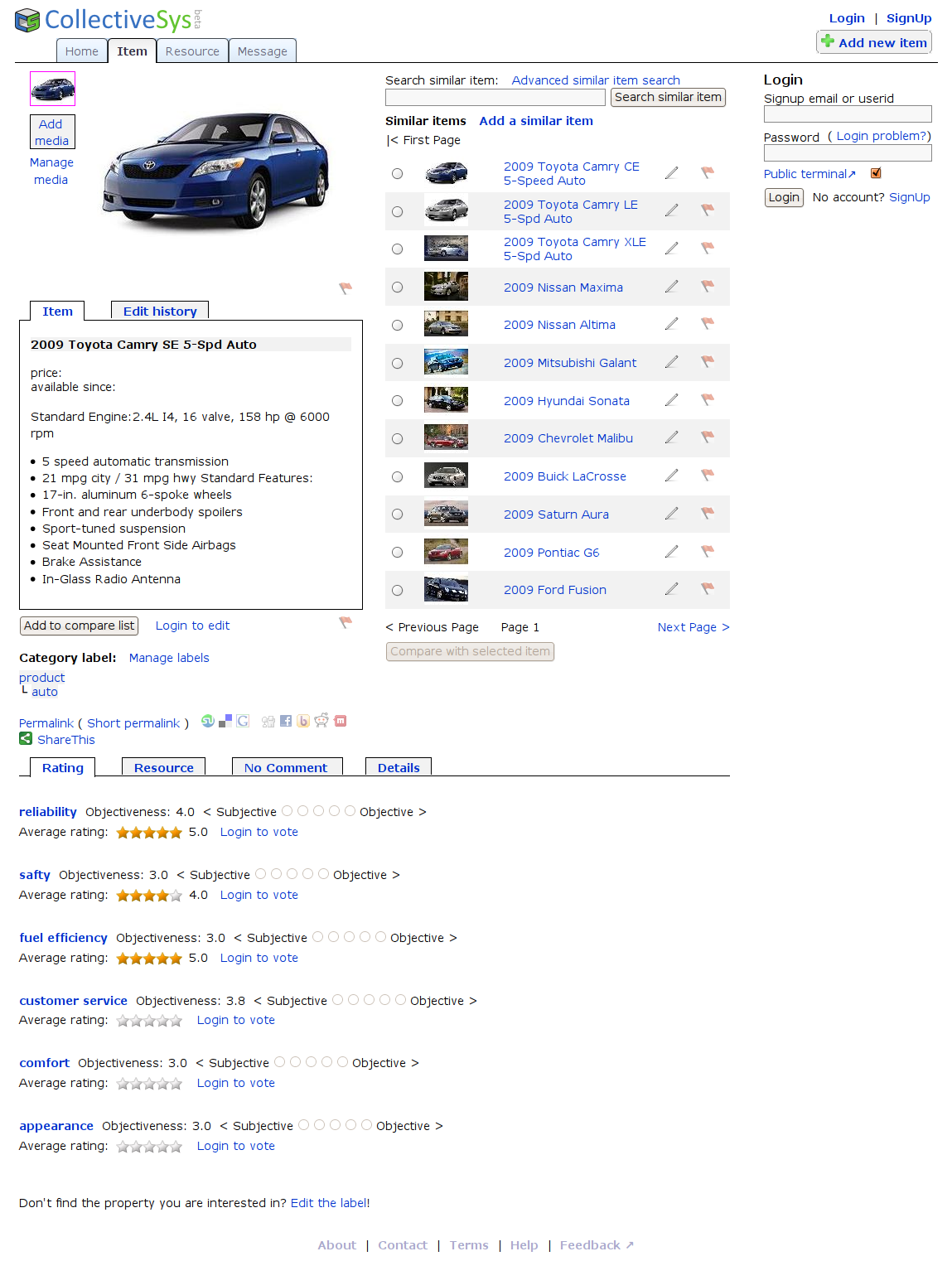Go to Next Page of similar items

point(693,627)
